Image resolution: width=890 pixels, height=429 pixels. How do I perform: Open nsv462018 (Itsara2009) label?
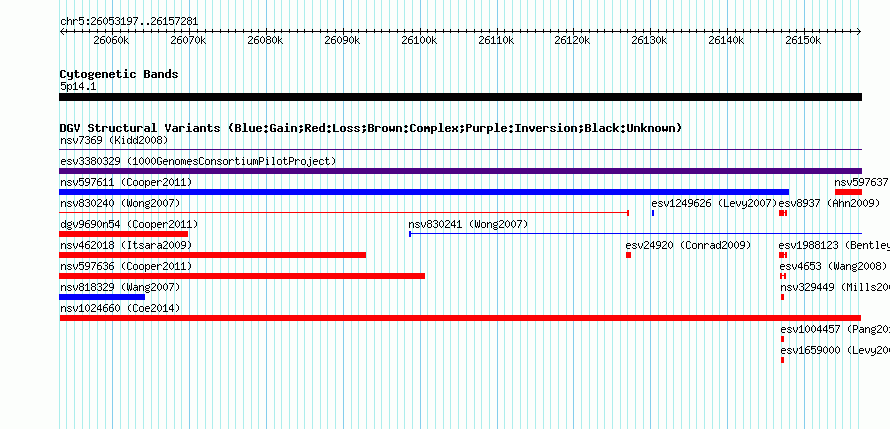pyautogui.click(x=126, y=245)
